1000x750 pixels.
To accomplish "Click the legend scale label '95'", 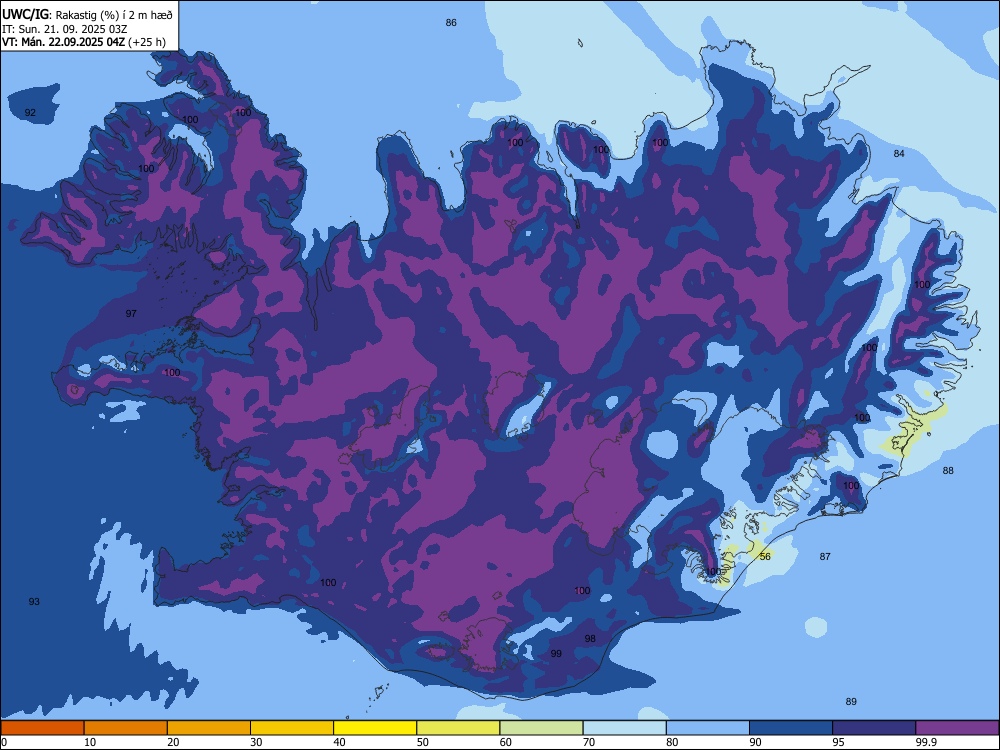I will [x=839, y=742].
